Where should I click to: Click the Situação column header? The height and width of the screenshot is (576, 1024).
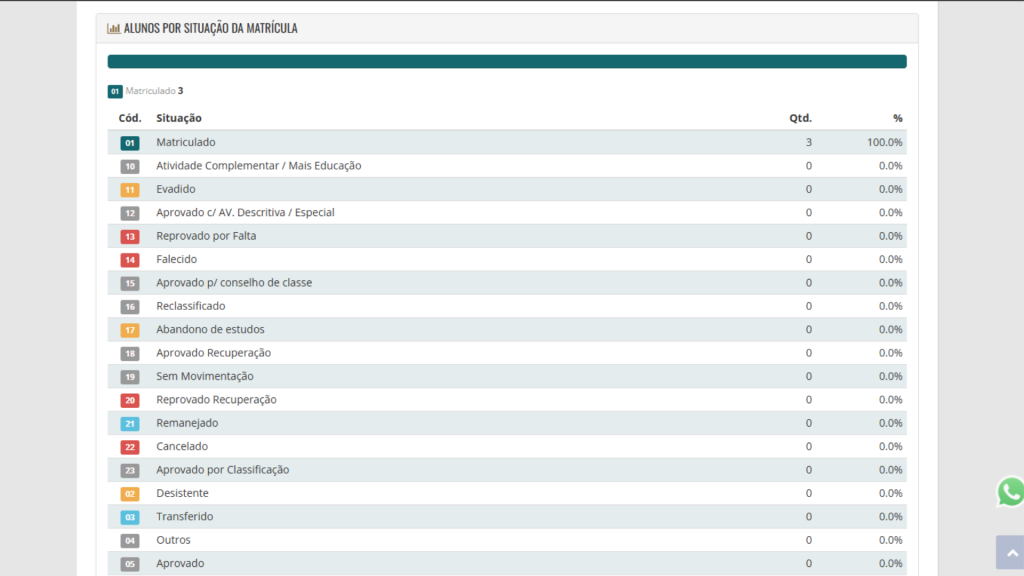tap(179, 118)
